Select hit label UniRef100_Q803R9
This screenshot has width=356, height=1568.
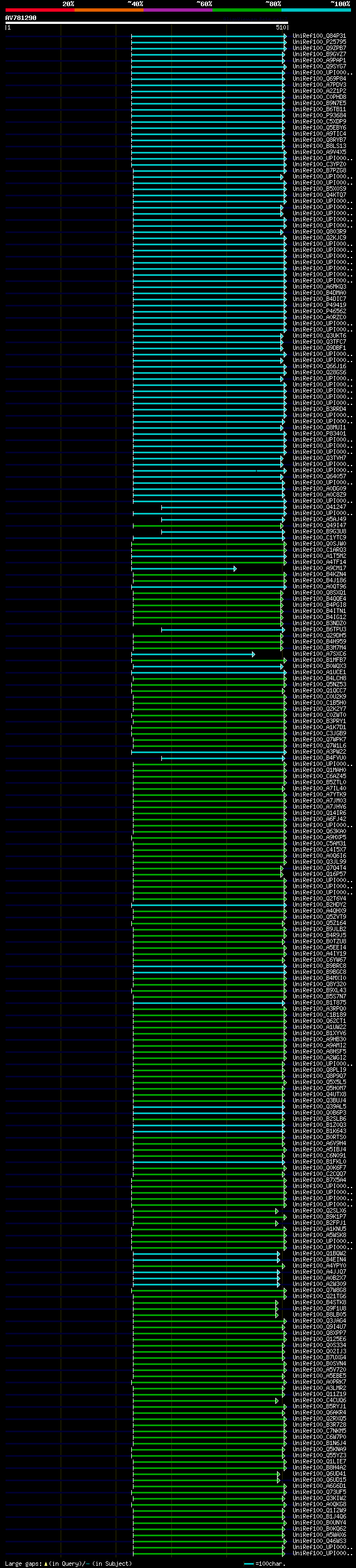319,231
